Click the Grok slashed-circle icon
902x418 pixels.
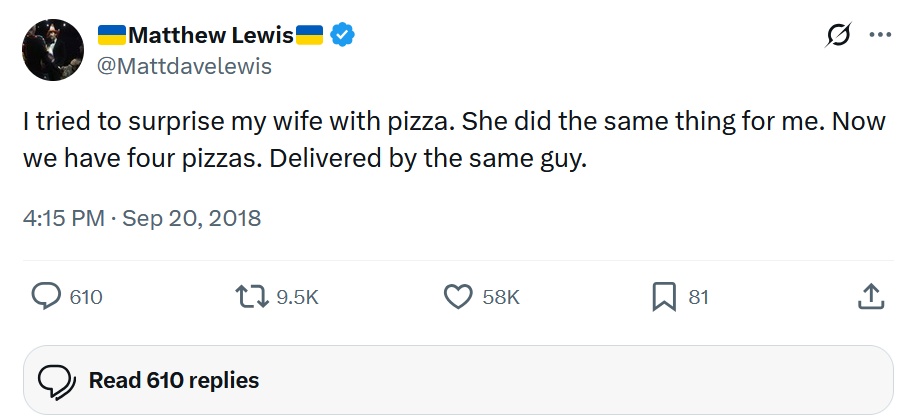[x=838, y=35]
